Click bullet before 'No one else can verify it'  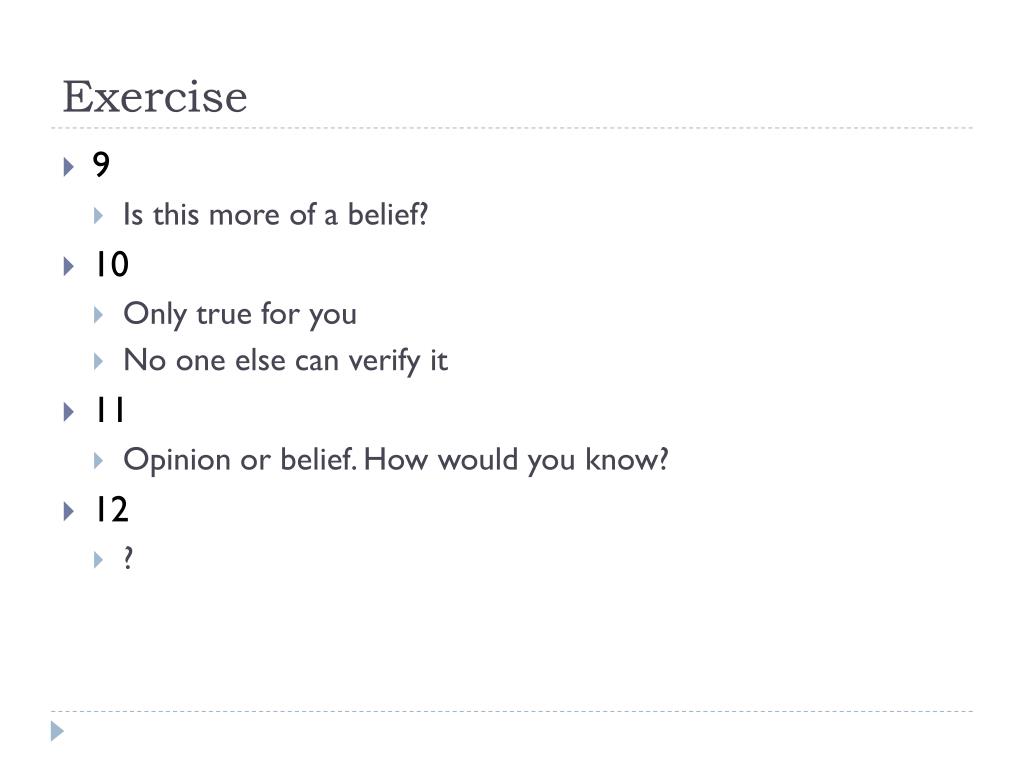(99, 361)
